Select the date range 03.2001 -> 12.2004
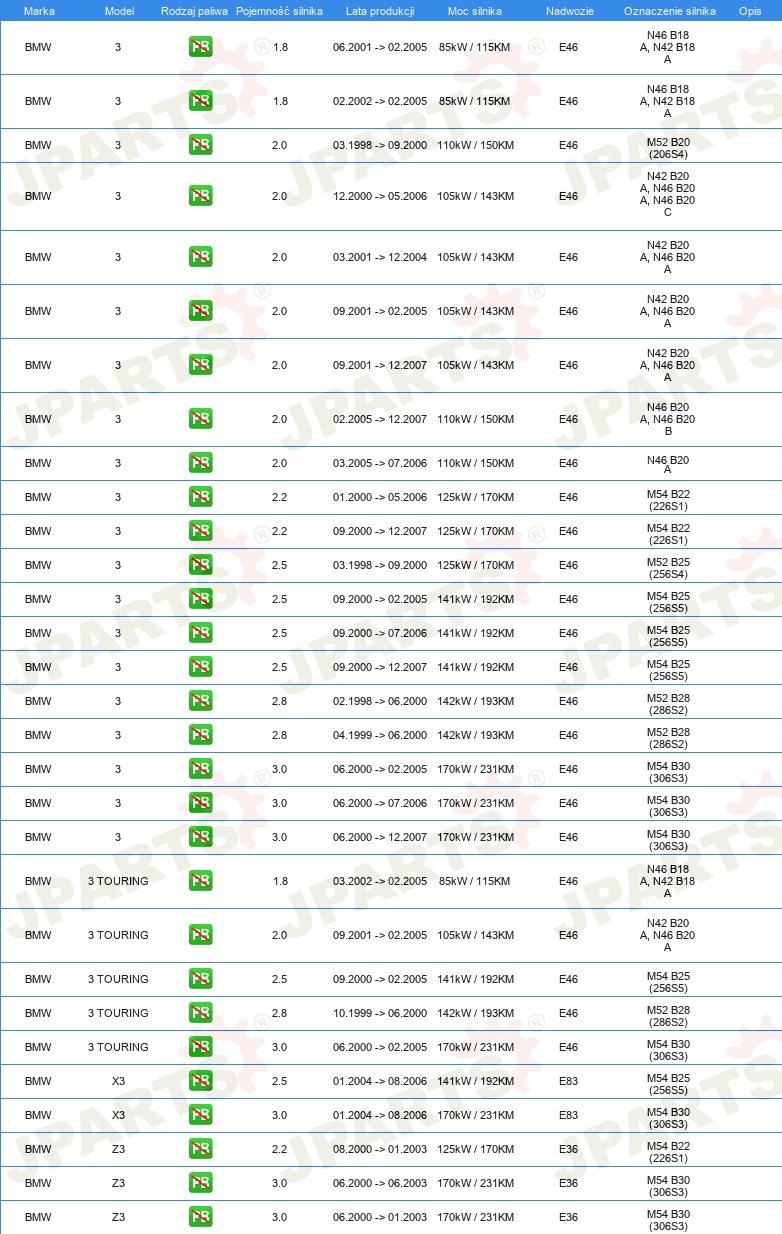This screenshot has width=782, height=1234. coord(380,257)
